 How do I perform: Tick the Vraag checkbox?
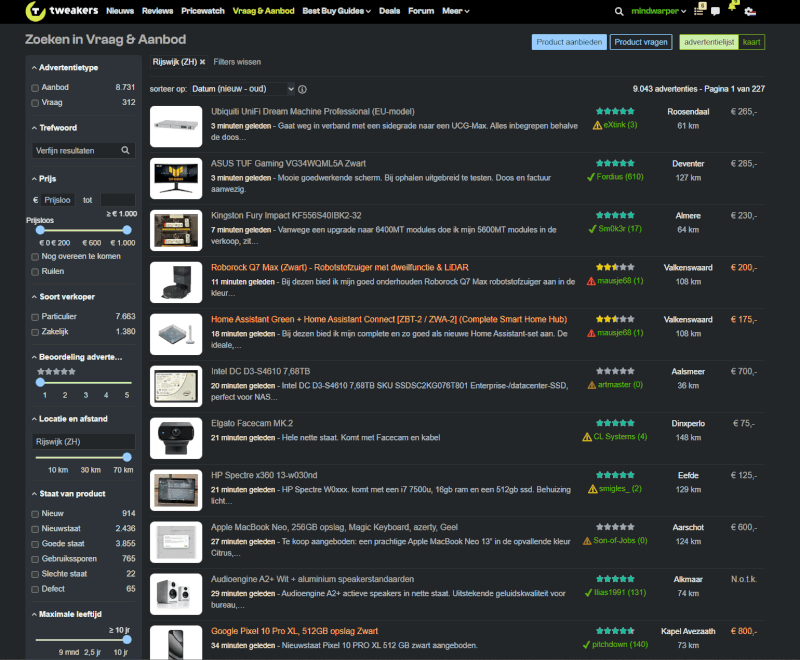(x=35, y=103)
